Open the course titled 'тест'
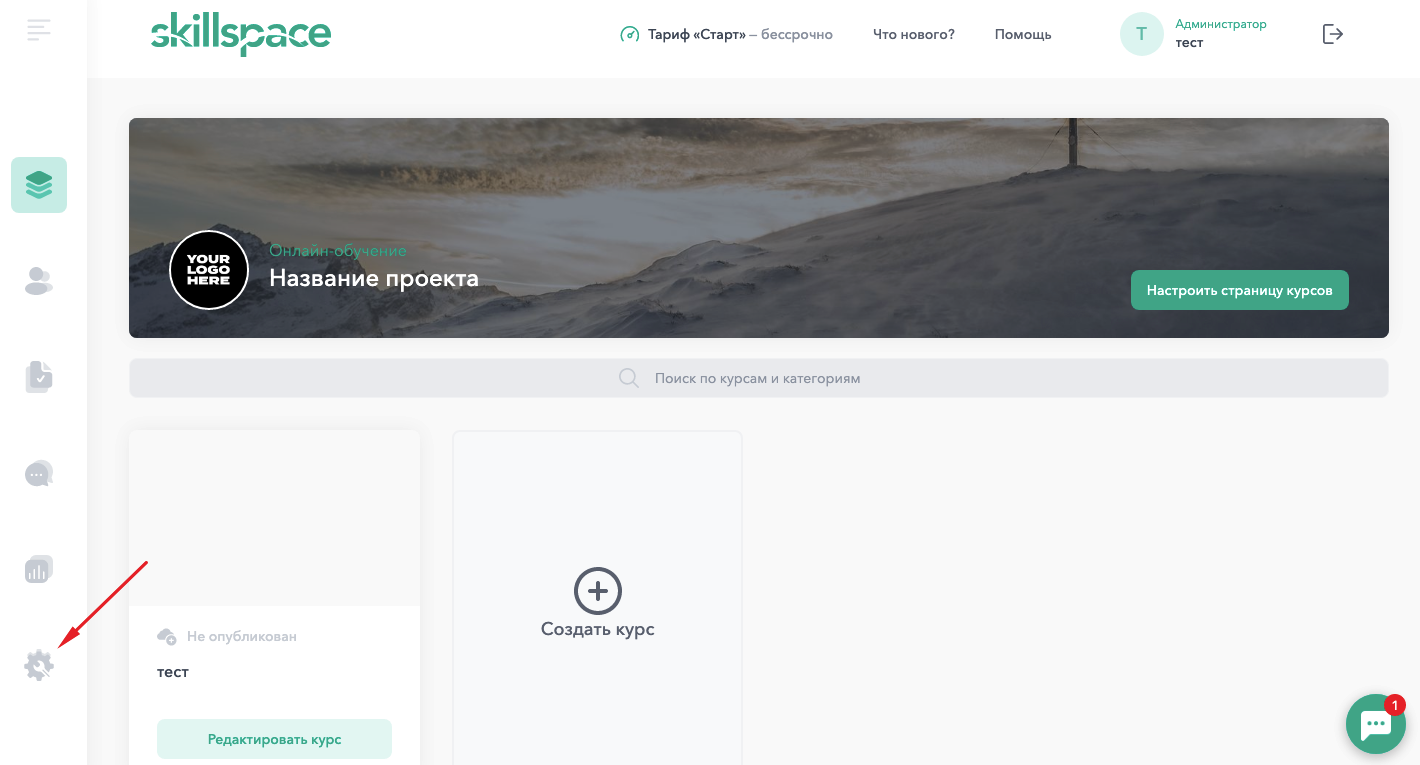 click(x=173, y=672)
